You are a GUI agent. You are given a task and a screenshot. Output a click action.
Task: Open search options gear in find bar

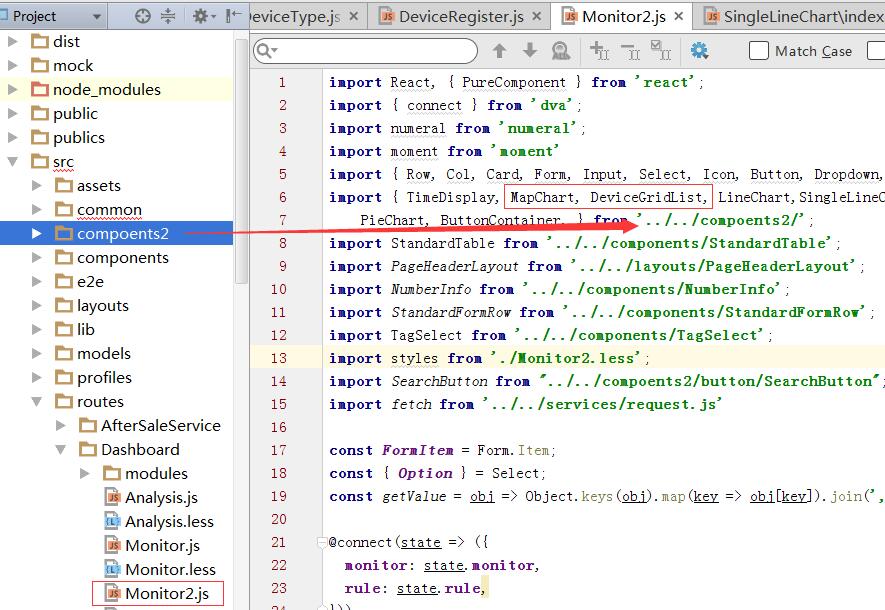(699, 51)
